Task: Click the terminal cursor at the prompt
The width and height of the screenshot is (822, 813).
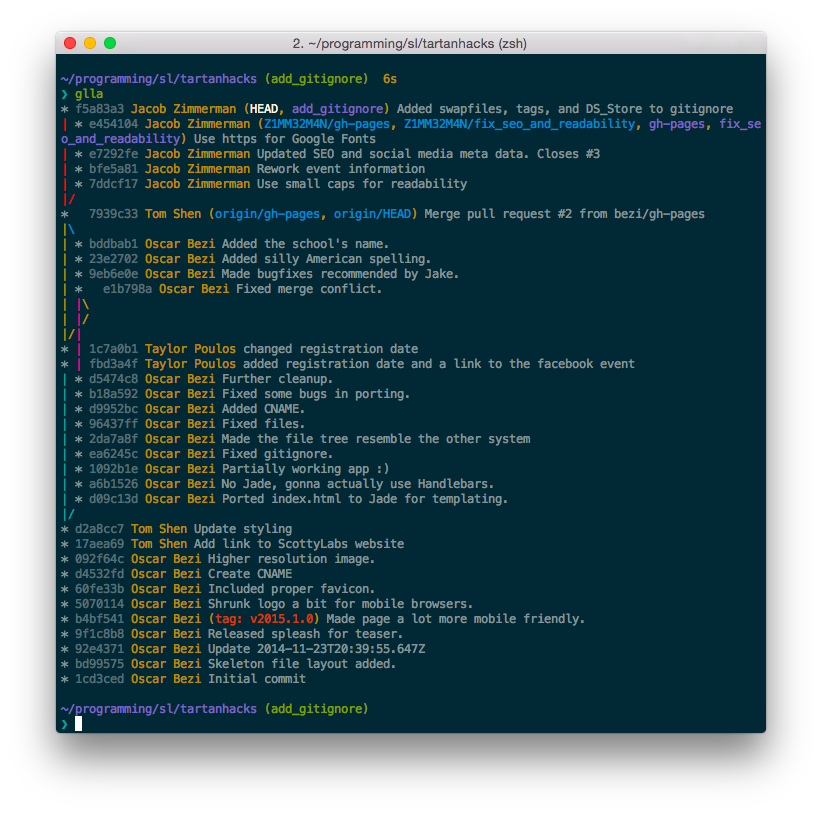Action: (x=79, y=724)
